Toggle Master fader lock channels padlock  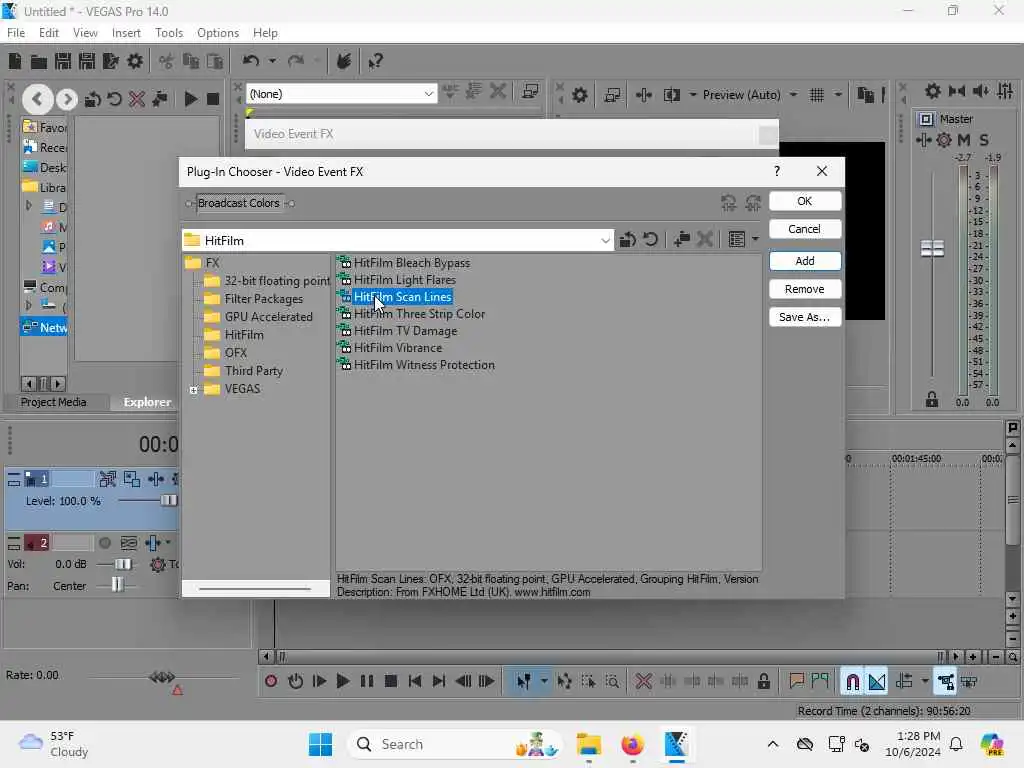coord(932,399)
